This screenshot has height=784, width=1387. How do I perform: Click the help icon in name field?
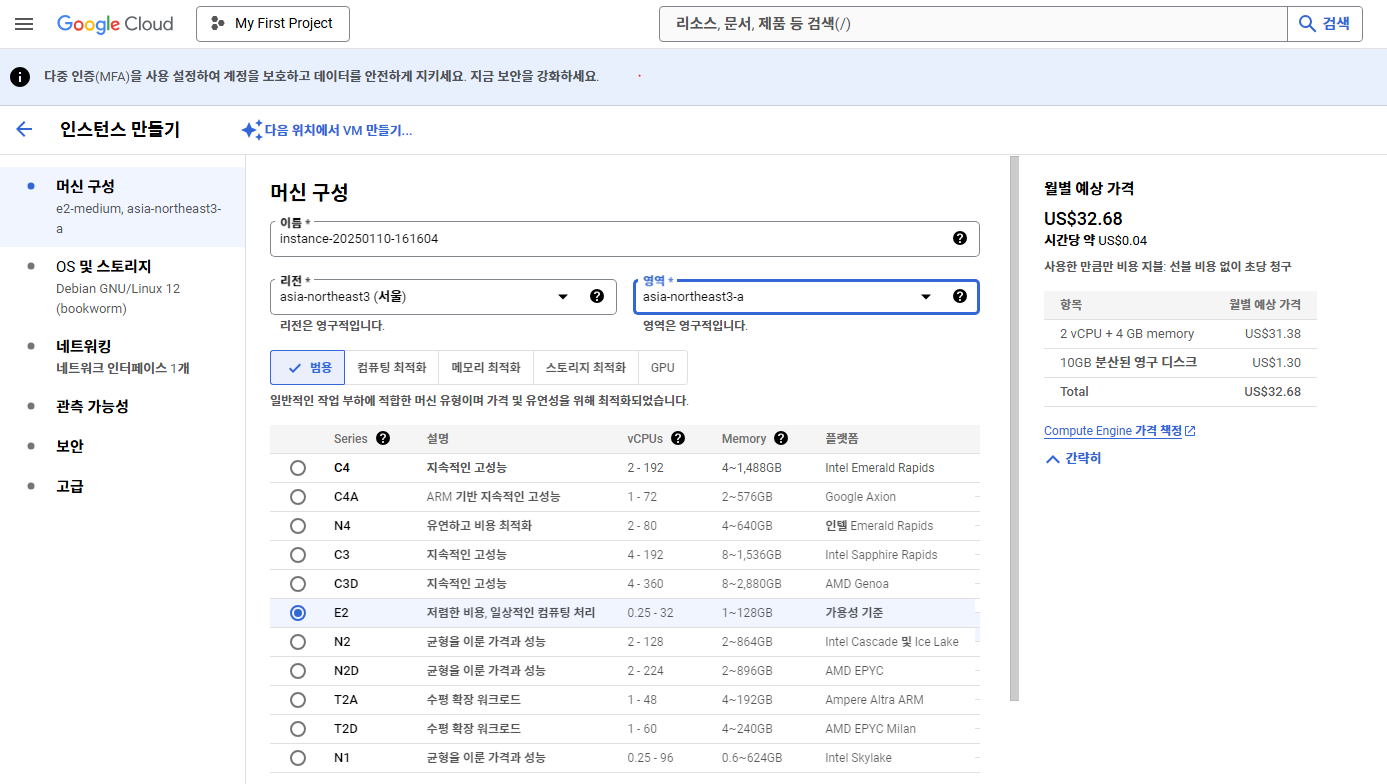click(x=960, y=238)
